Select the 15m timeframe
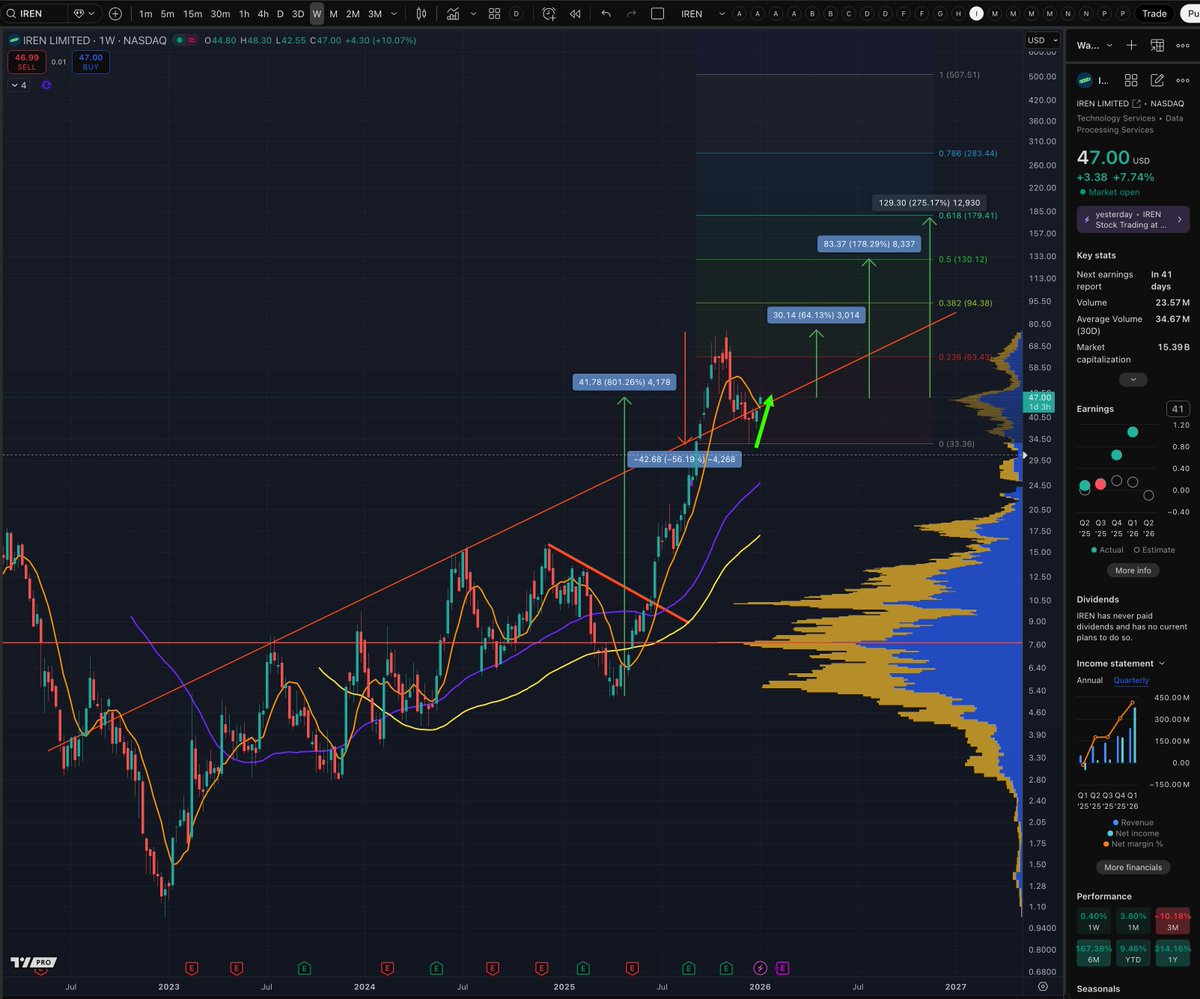The width and height of the screenshot is (1200, 999). [x=193, y=14]
